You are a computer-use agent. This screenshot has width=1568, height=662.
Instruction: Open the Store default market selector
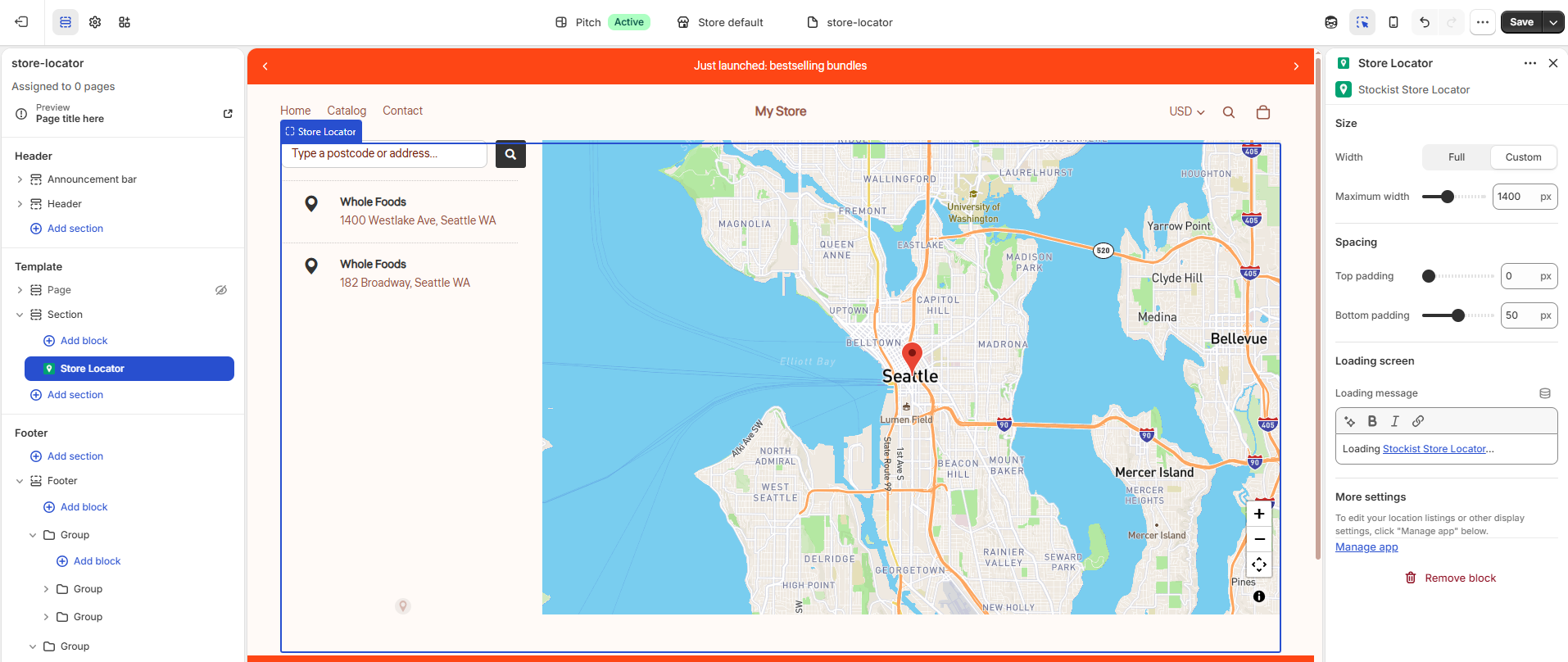pos(720,22)
